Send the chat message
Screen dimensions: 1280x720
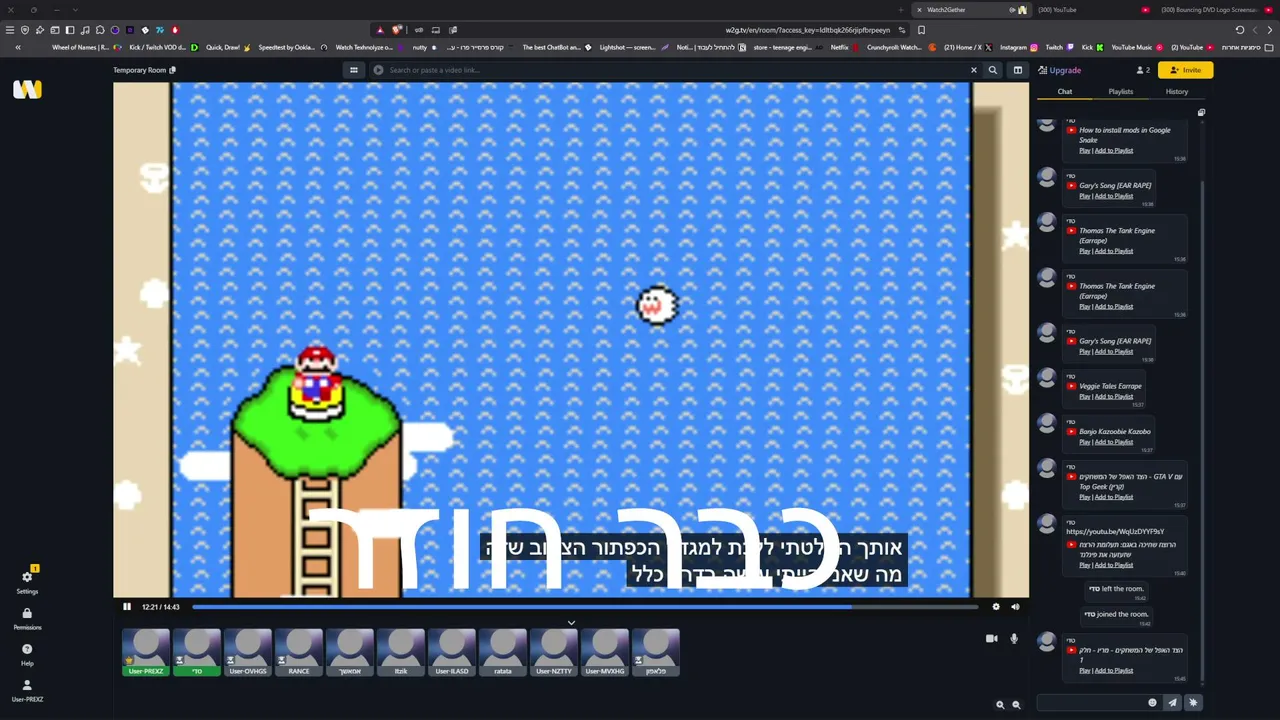click(1173, 703)
